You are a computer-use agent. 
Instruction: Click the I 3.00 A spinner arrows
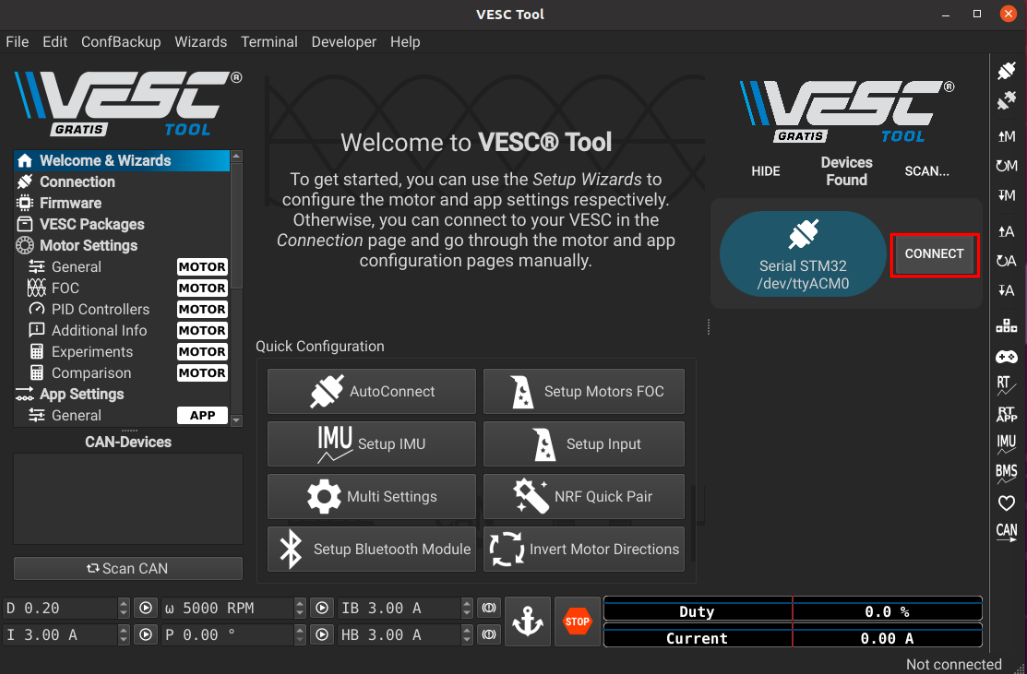coord(124,635)
